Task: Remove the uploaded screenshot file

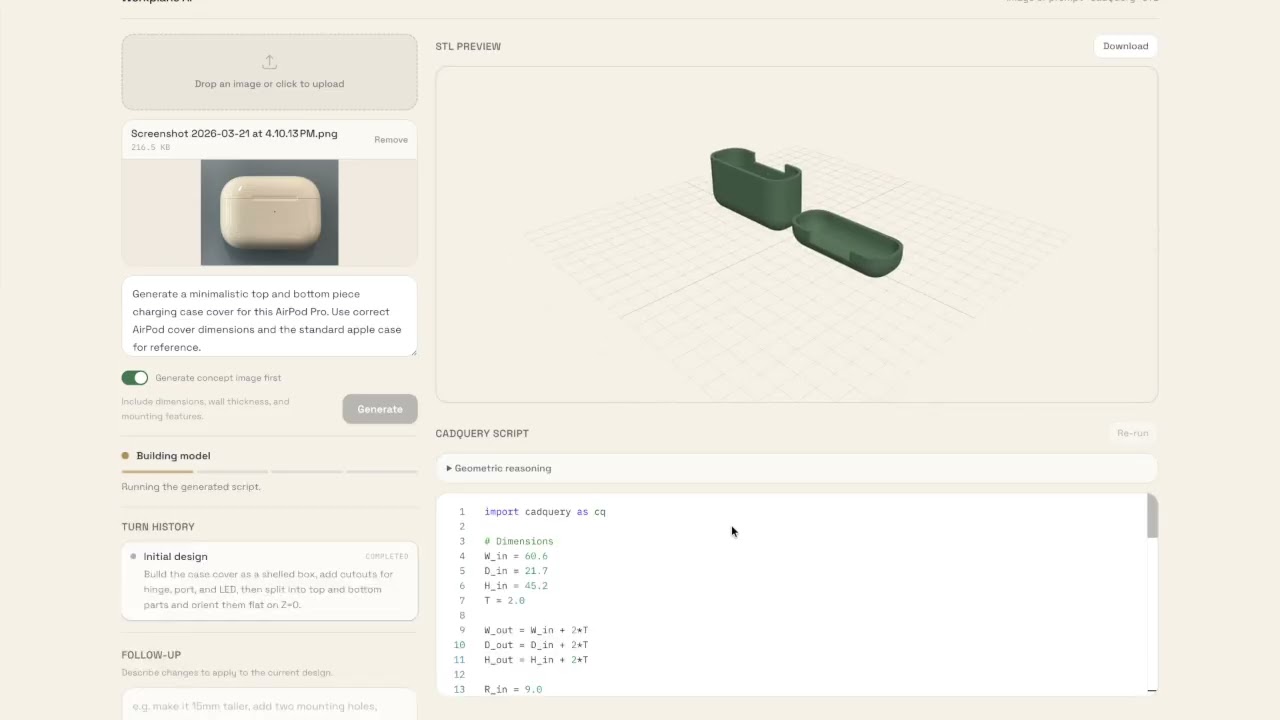Action: click(391, 140)
